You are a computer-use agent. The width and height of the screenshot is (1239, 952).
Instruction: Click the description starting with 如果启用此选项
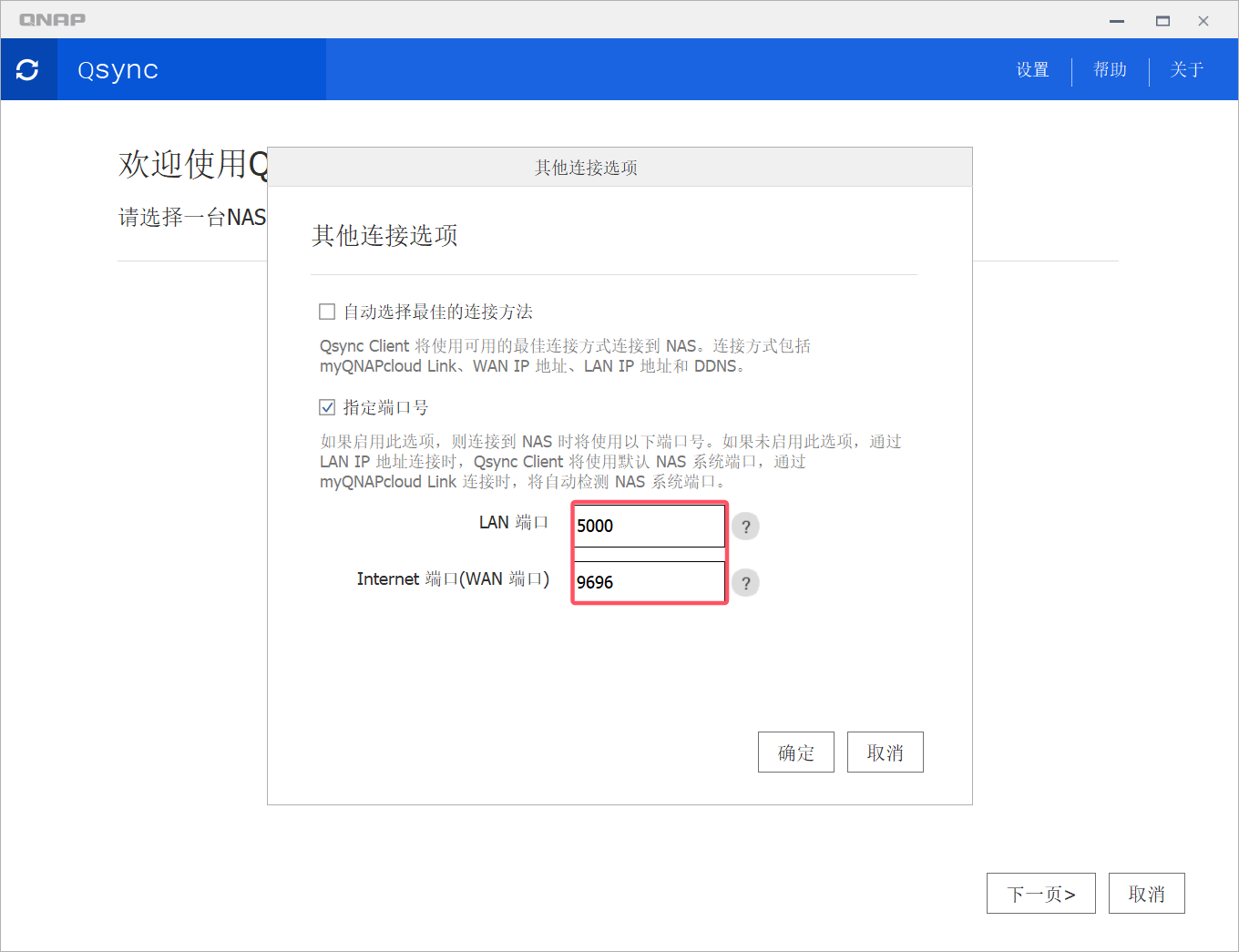(x=610, y=462)
